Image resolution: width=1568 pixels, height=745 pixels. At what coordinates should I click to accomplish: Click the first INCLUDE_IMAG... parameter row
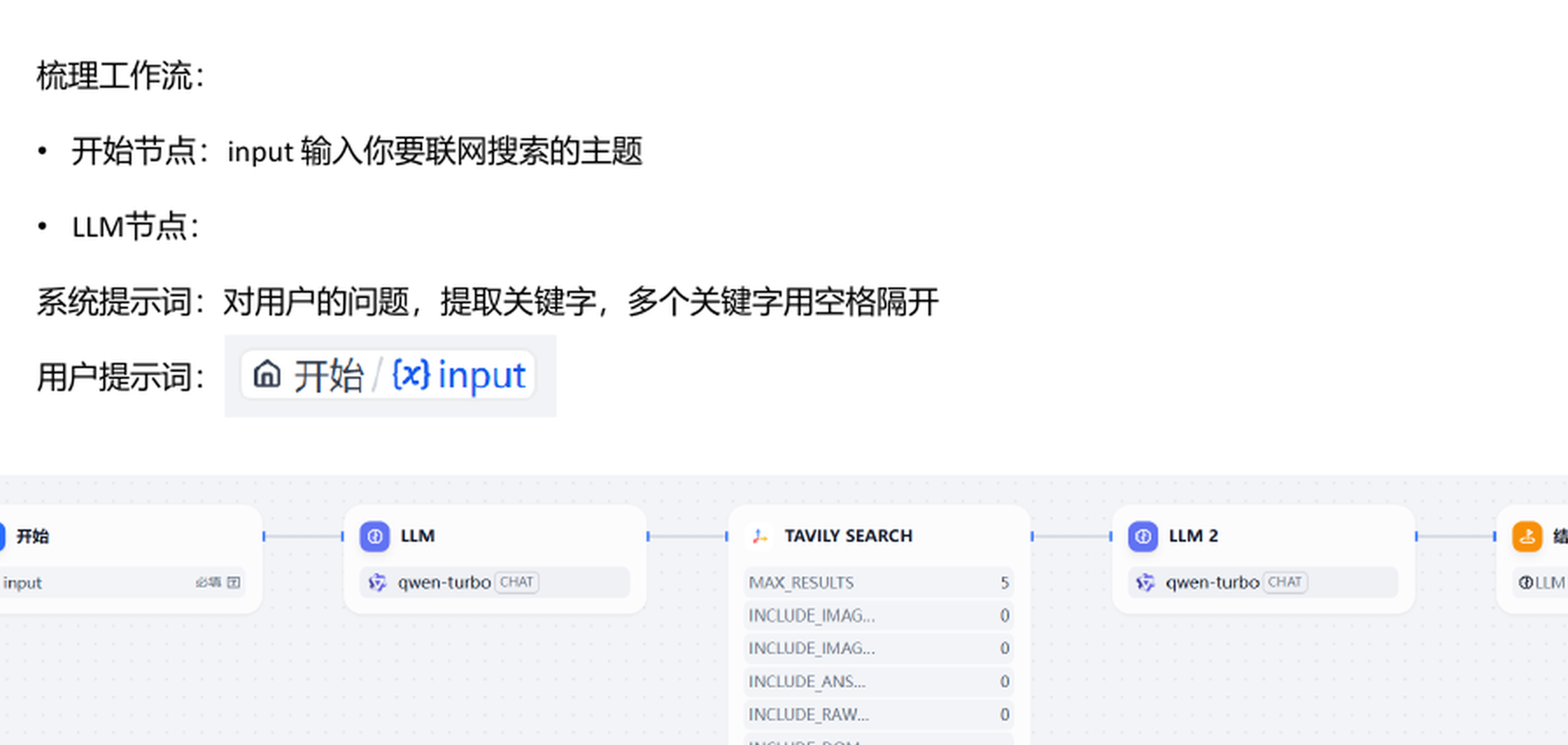[879, 616]
